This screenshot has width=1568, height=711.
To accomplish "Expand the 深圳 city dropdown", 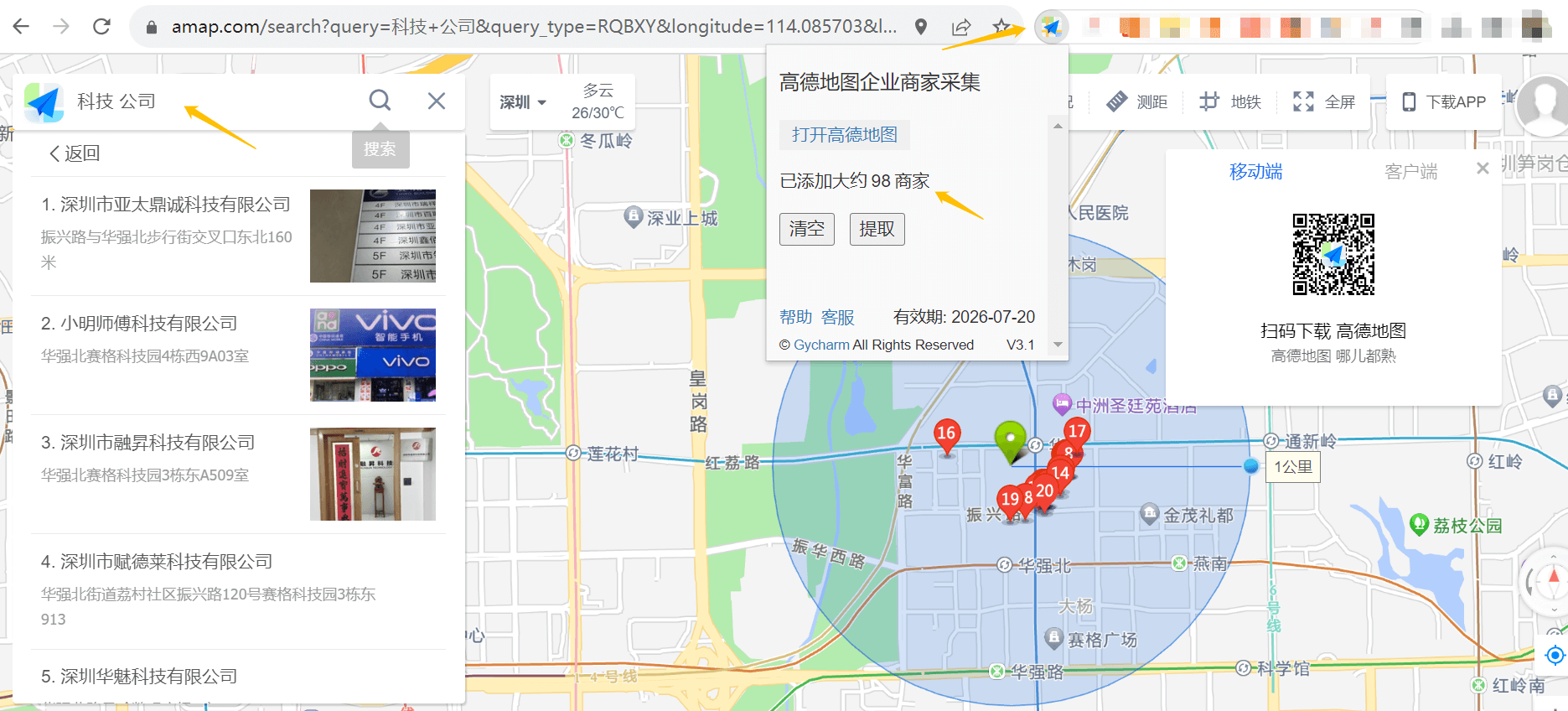I will (522, 102).
